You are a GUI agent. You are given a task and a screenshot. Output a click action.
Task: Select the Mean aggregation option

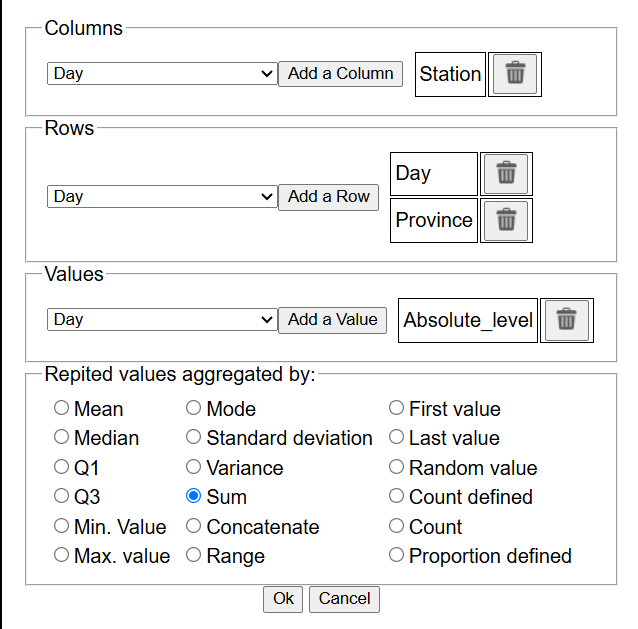(62, 408)
